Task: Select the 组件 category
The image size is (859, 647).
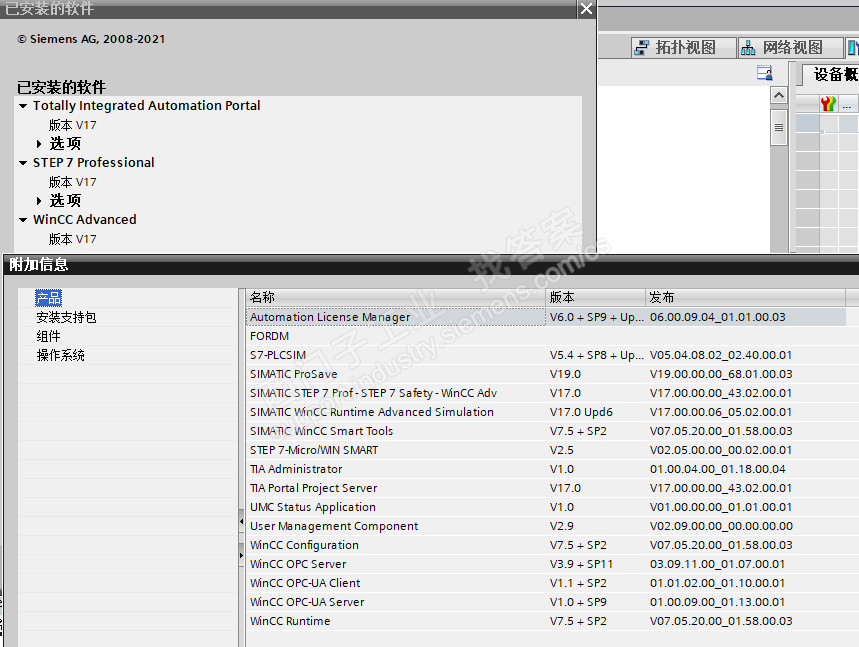Action: click(48, 336)
